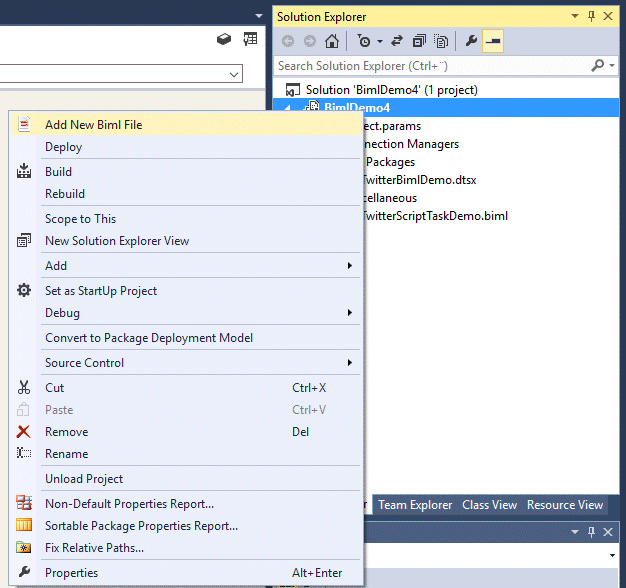
Task: Click the Show All Files toolbar icon
Action: point(441,41)
